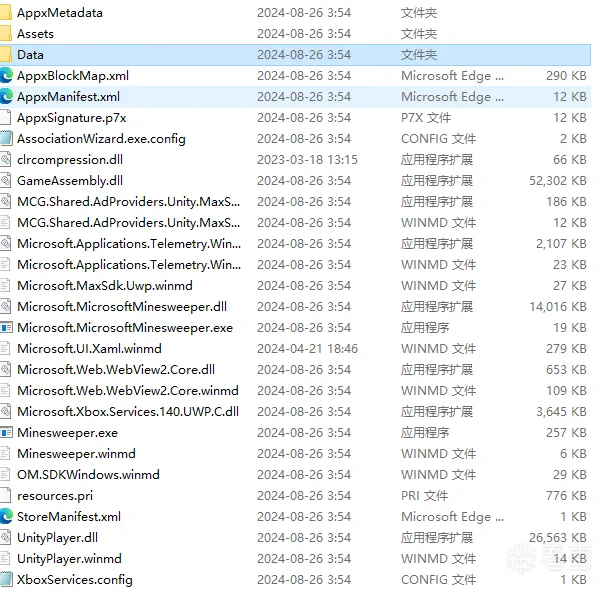The width and height of the screenshot is (611, 594).
Task: Click the file icon of UnityPlayer.winmd
Action: pos(5,559)
